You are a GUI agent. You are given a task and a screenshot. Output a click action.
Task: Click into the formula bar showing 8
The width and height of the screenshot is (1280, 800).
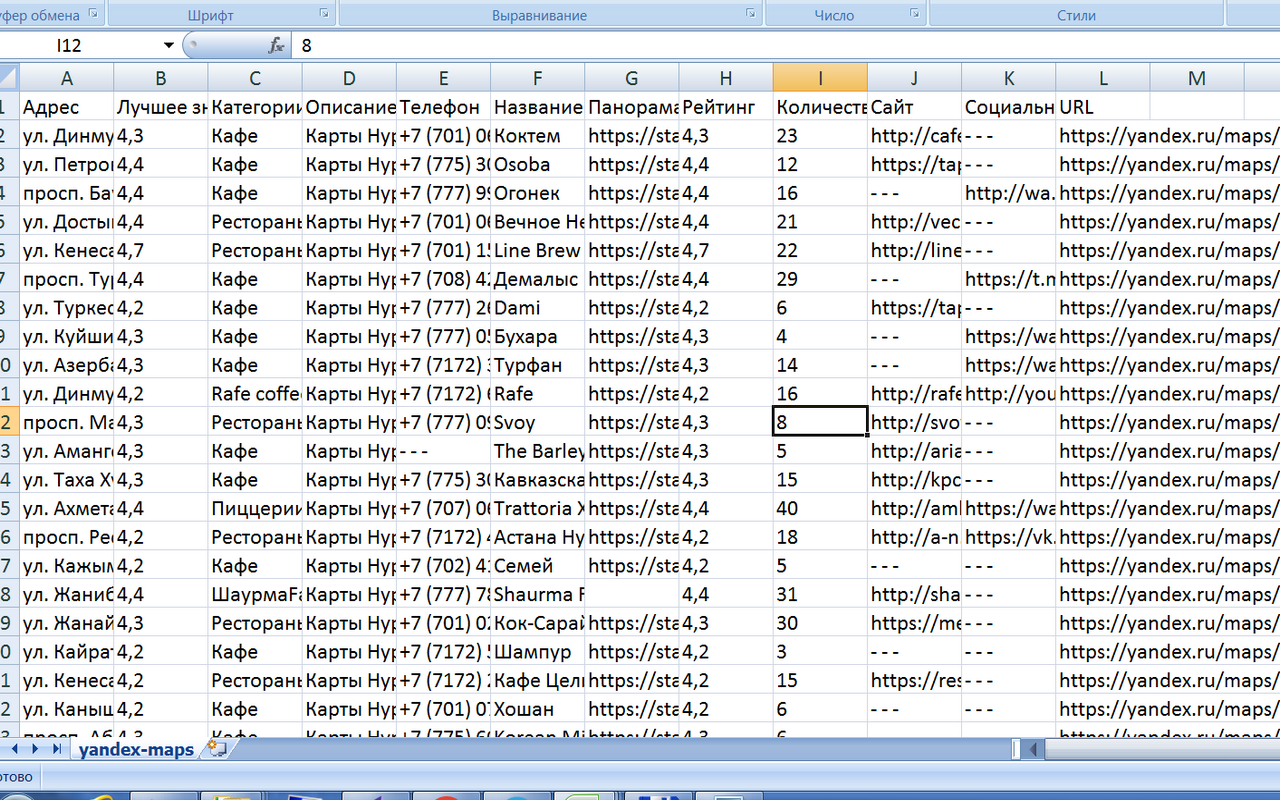coord(785,46)
